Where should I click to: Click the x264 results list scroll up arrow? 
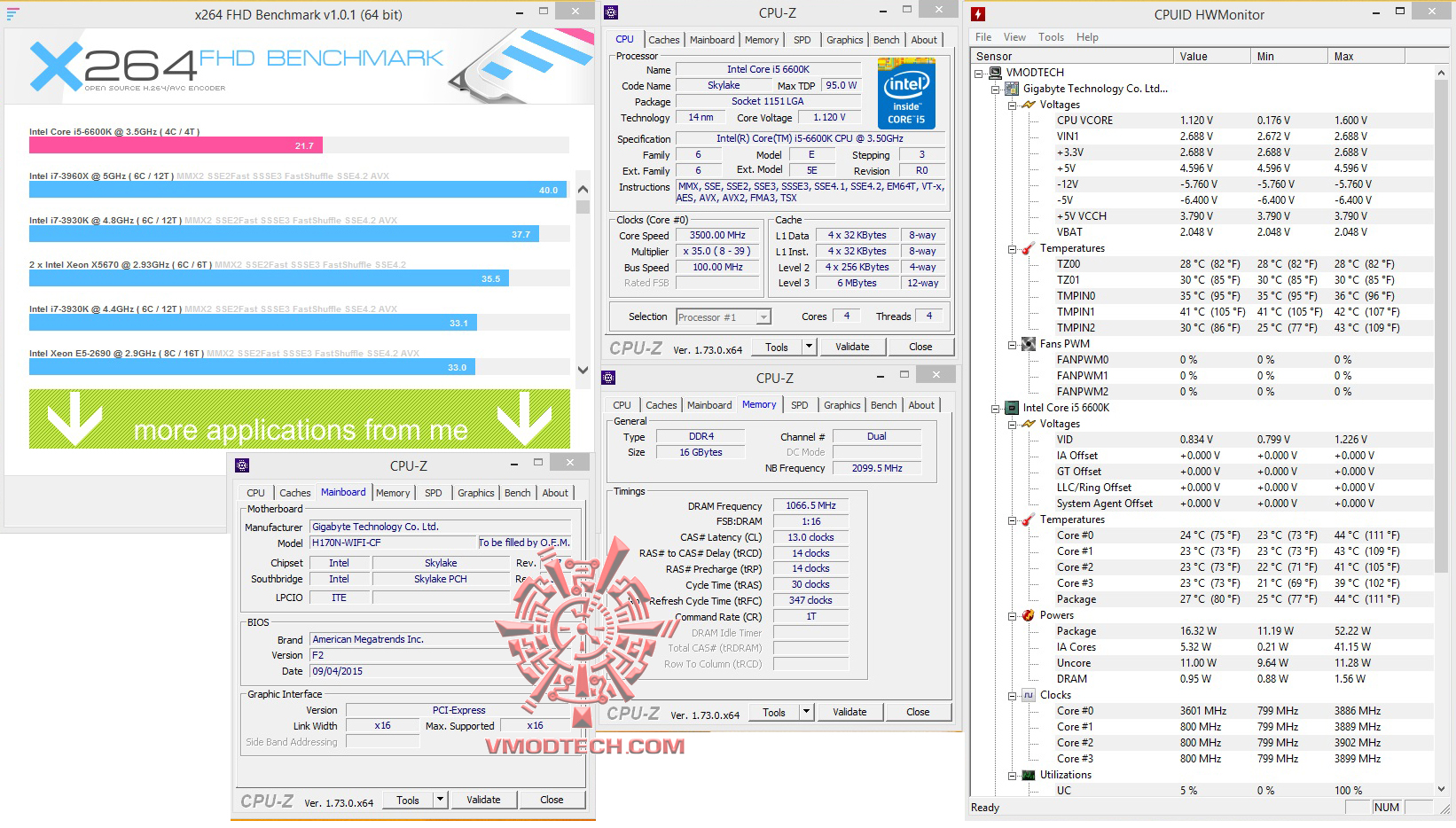point(583,190)
